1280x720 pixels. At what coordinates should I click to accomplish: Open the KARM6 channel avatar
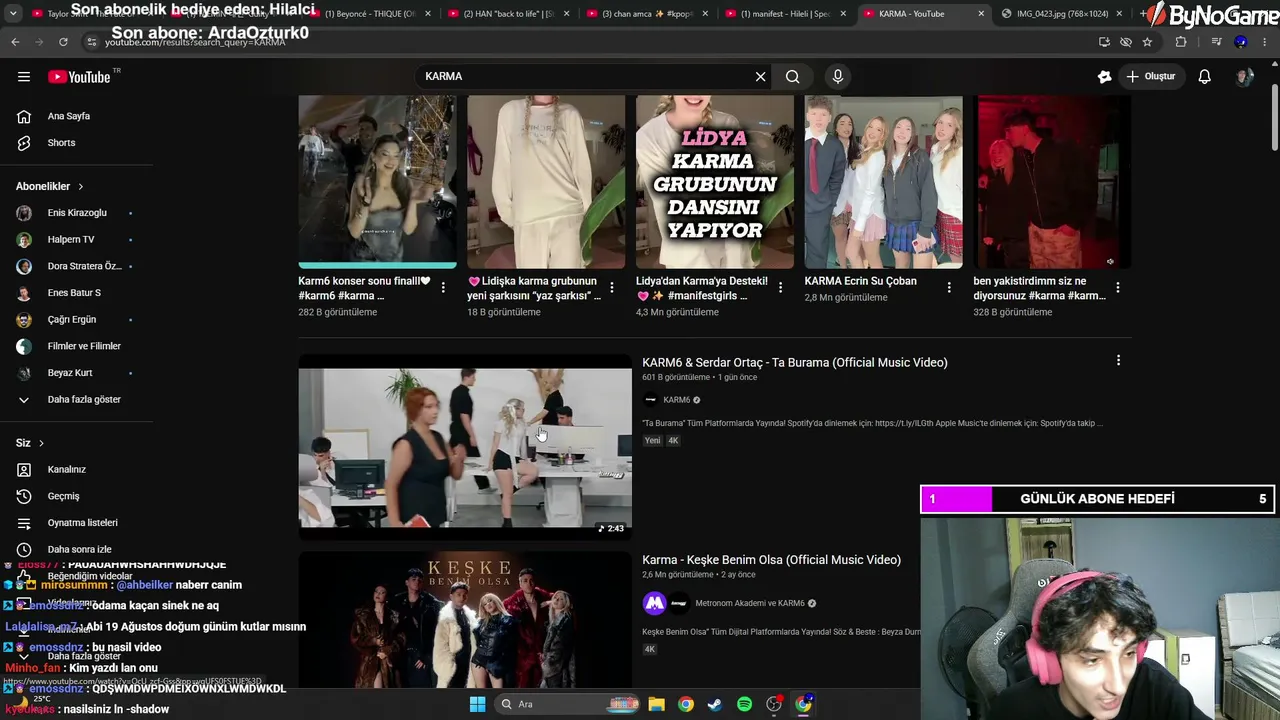(x=651, y=400)
